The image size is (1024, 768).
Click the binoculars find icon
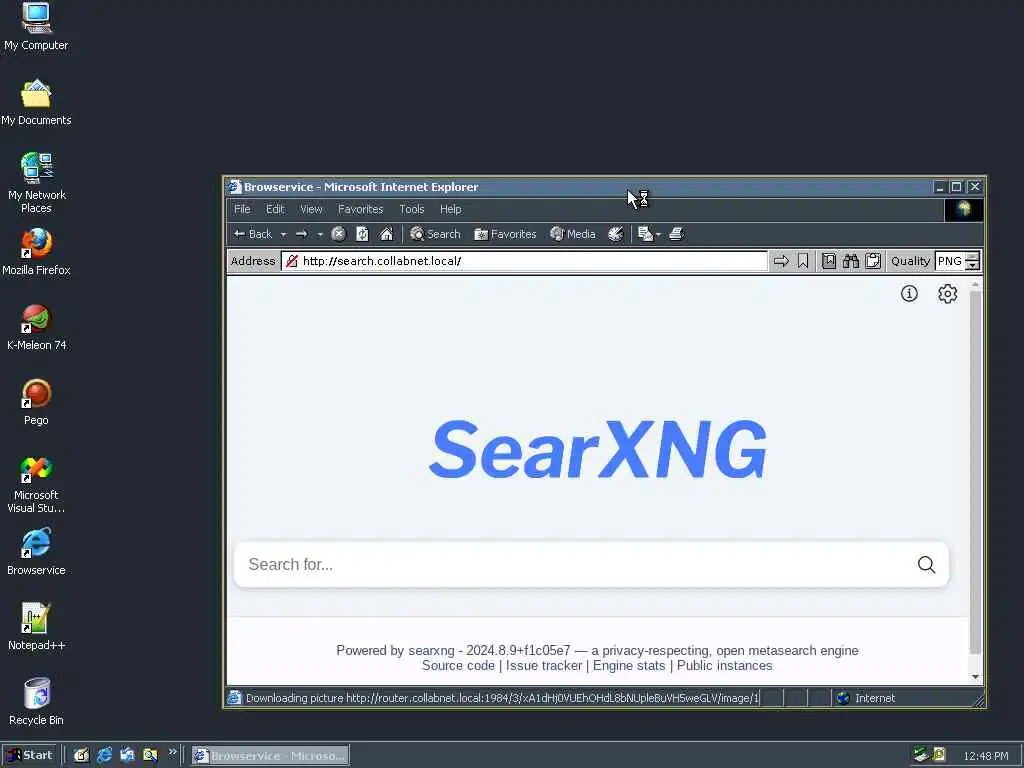(851, 261)
